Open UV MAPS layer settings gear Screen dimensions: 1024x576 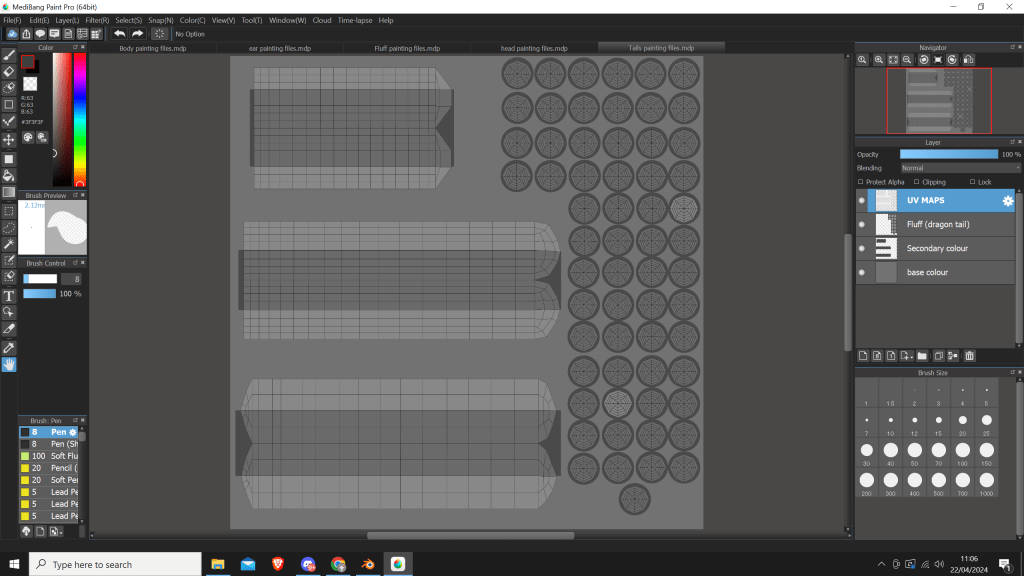point(1008,201)
